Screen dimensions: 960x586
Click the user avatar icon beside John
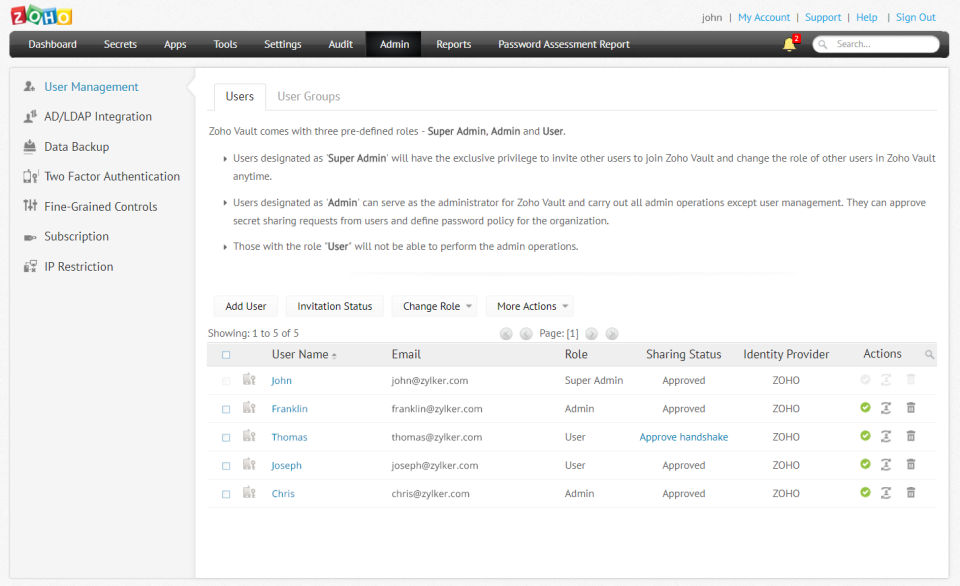tap(249, 379)
